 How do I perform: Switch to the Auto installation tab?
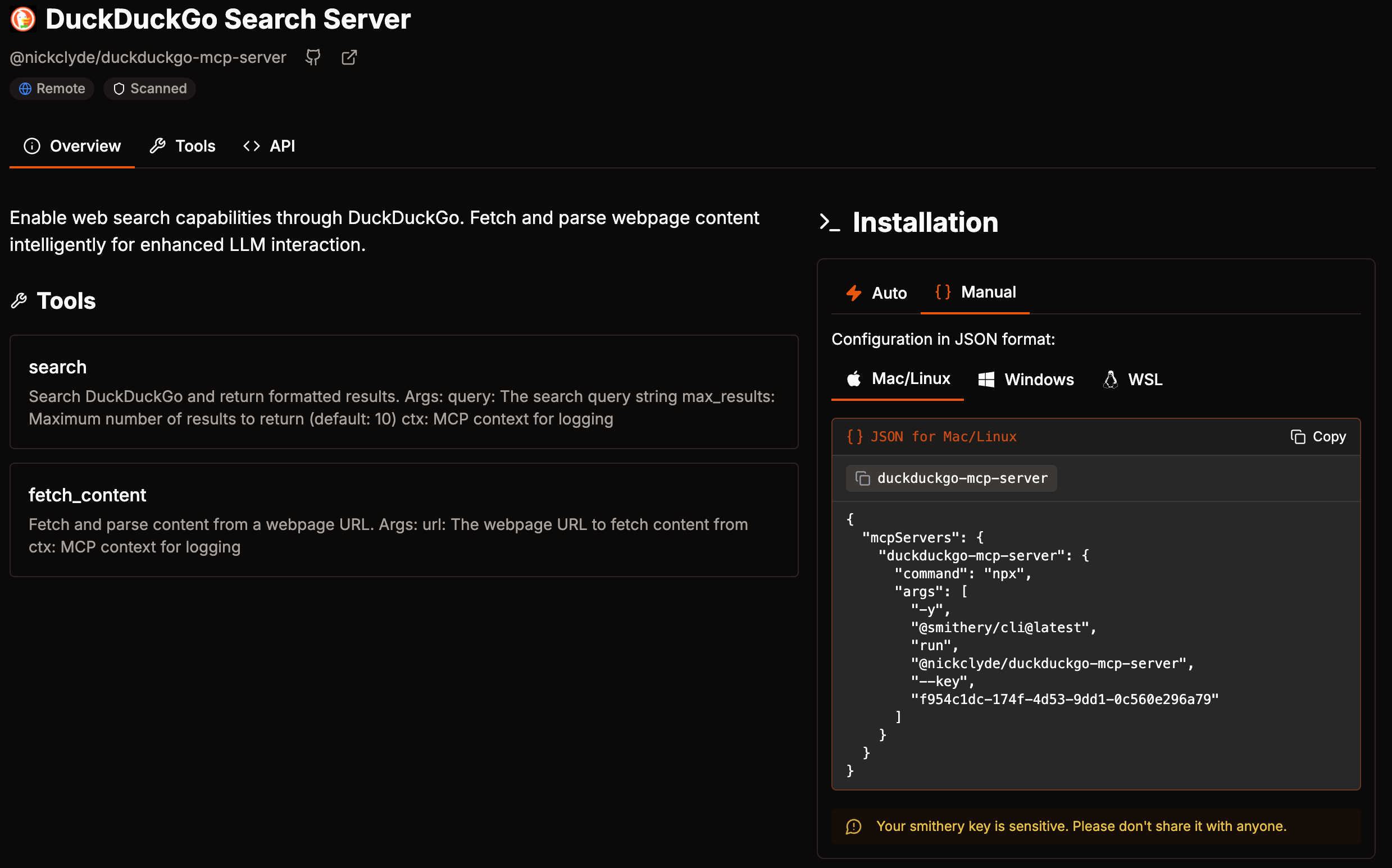876,293
